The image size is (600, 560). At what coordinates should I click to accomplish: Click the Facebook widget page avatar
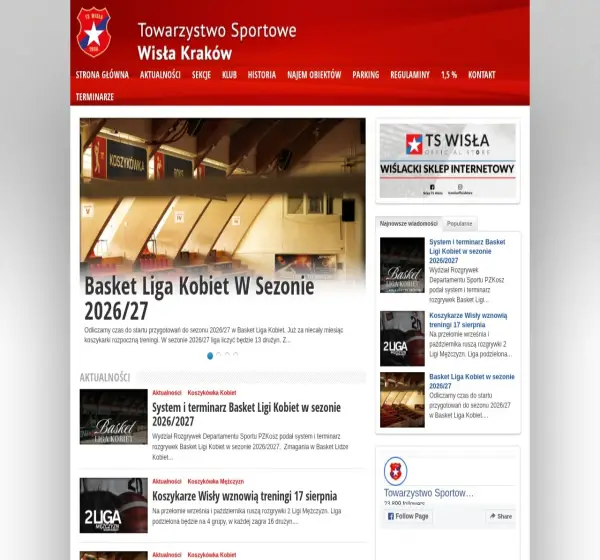pos(396,471)
